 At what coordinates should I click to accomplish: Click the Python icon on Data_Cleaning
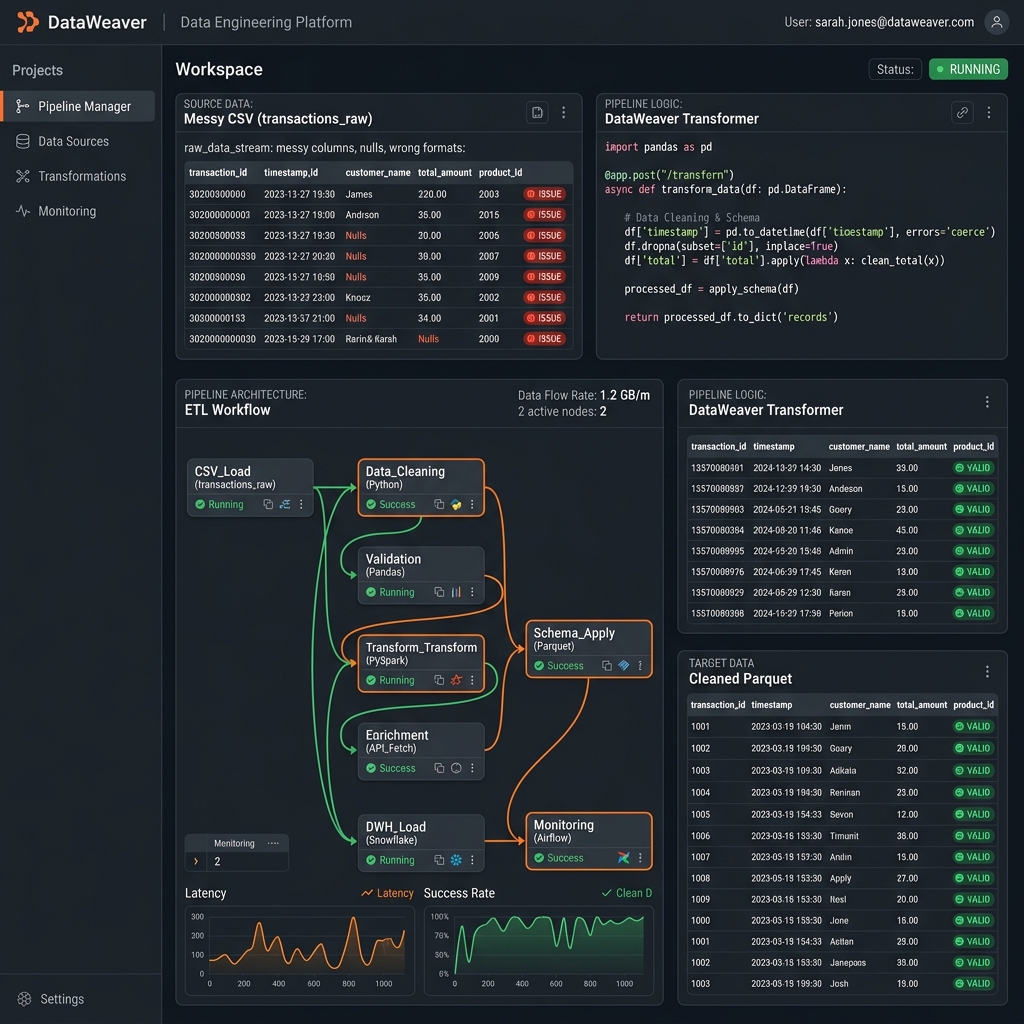coord(456,504)
